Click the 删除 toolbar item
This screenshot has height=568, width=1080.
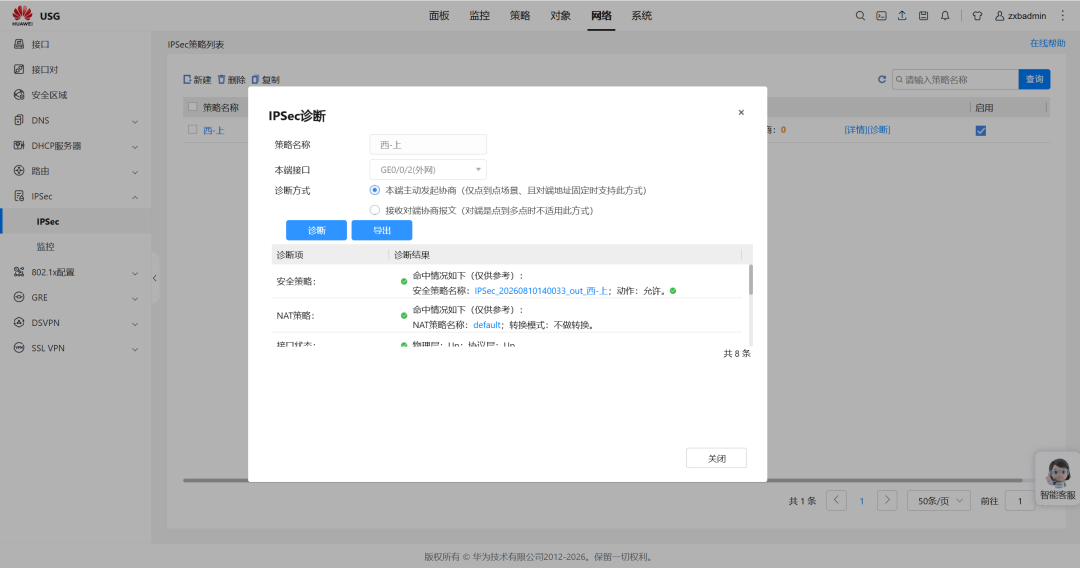tap(231, 80)
